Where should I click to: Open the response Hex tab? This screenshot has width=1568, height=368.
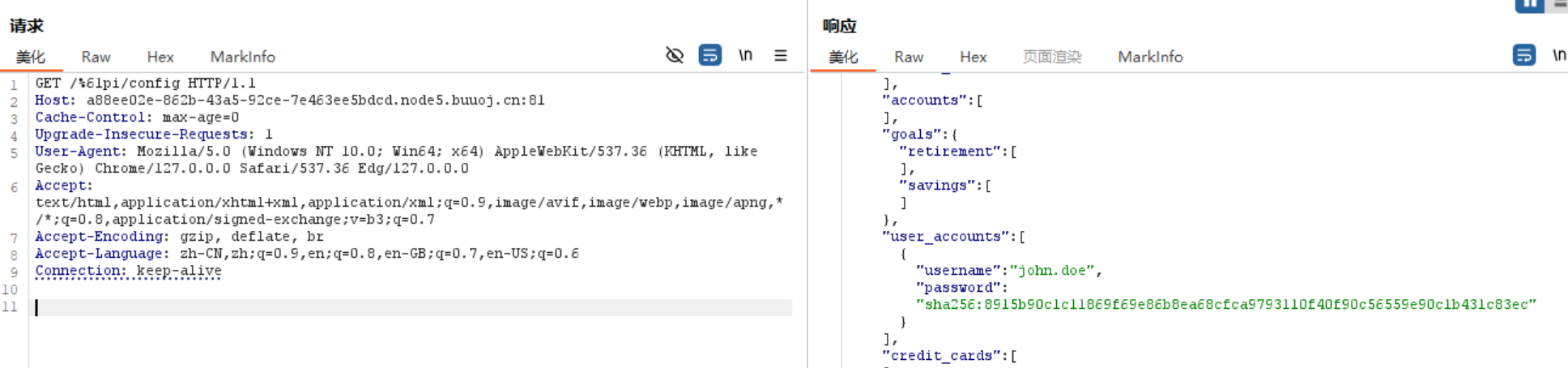973,57
